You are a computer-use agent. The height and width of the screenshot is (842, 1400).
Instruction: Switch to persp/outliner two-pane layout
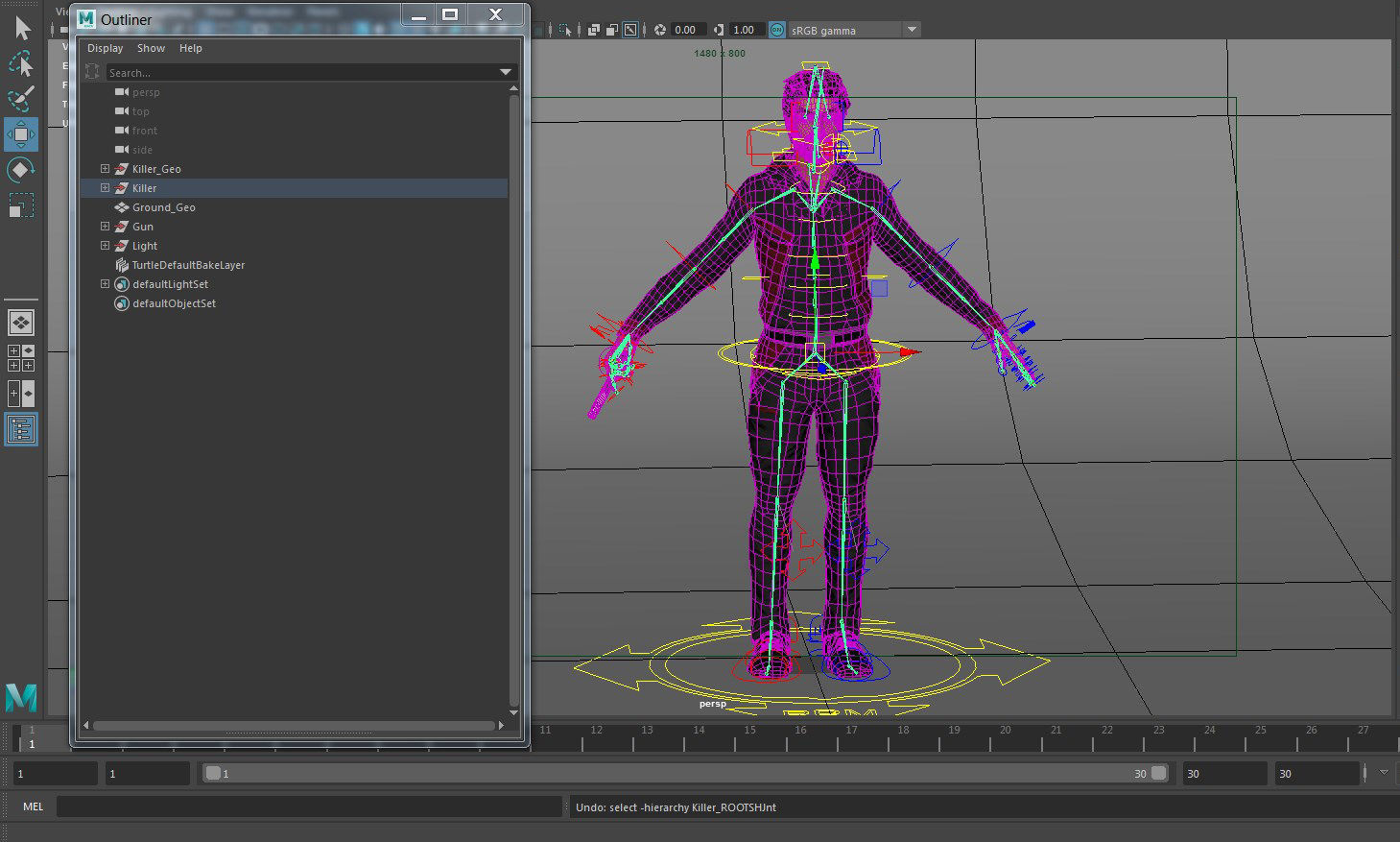(x=21, y=394)
